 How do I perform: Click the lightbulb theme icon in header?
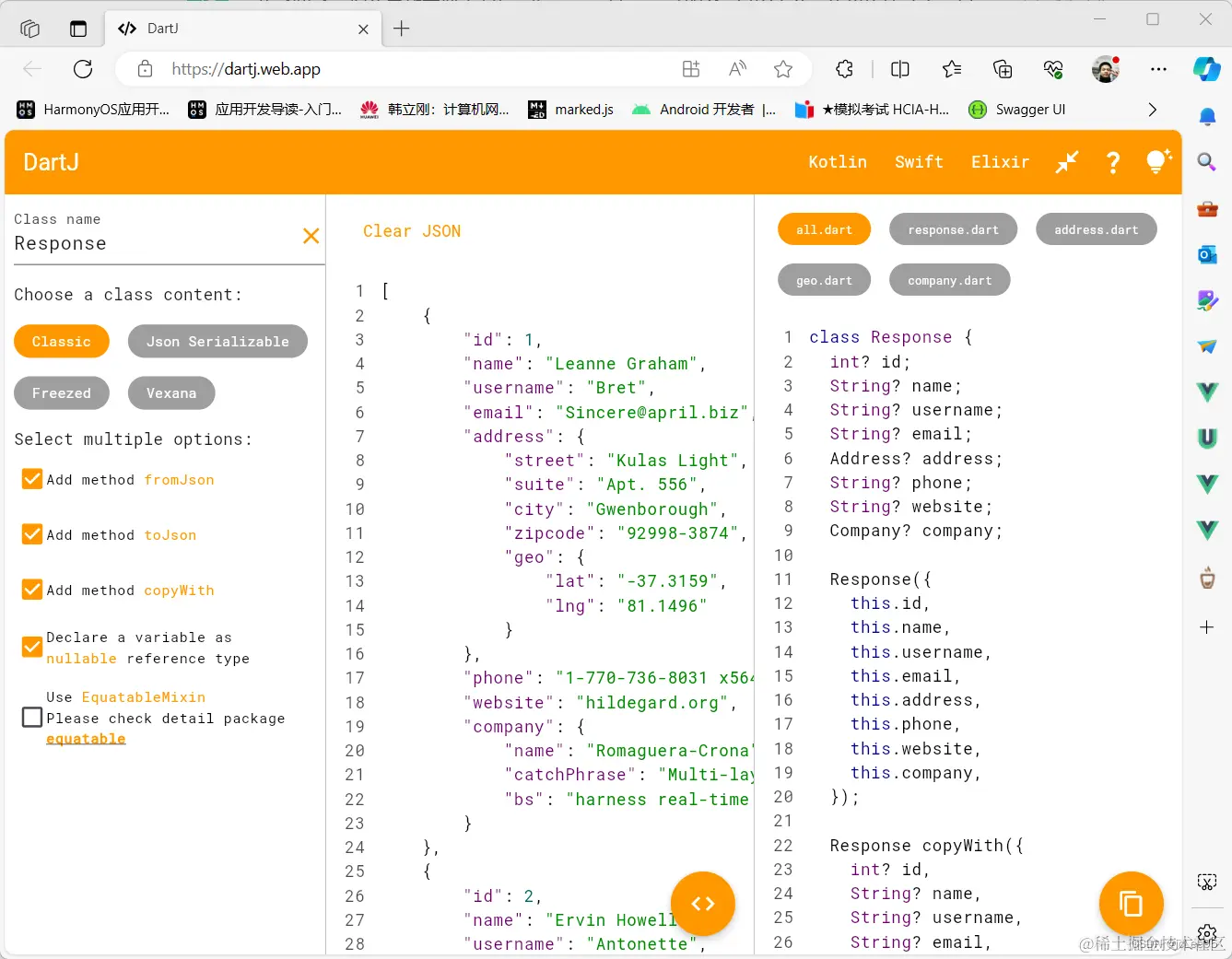(1157, 161)
